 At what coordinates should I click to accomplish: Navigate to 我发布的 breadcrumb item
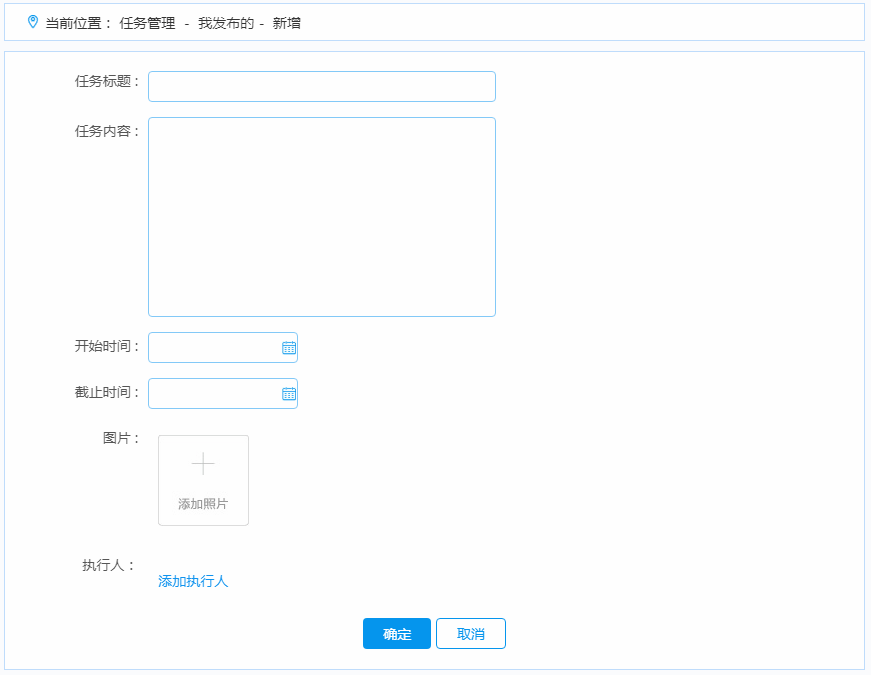point(224,22)
